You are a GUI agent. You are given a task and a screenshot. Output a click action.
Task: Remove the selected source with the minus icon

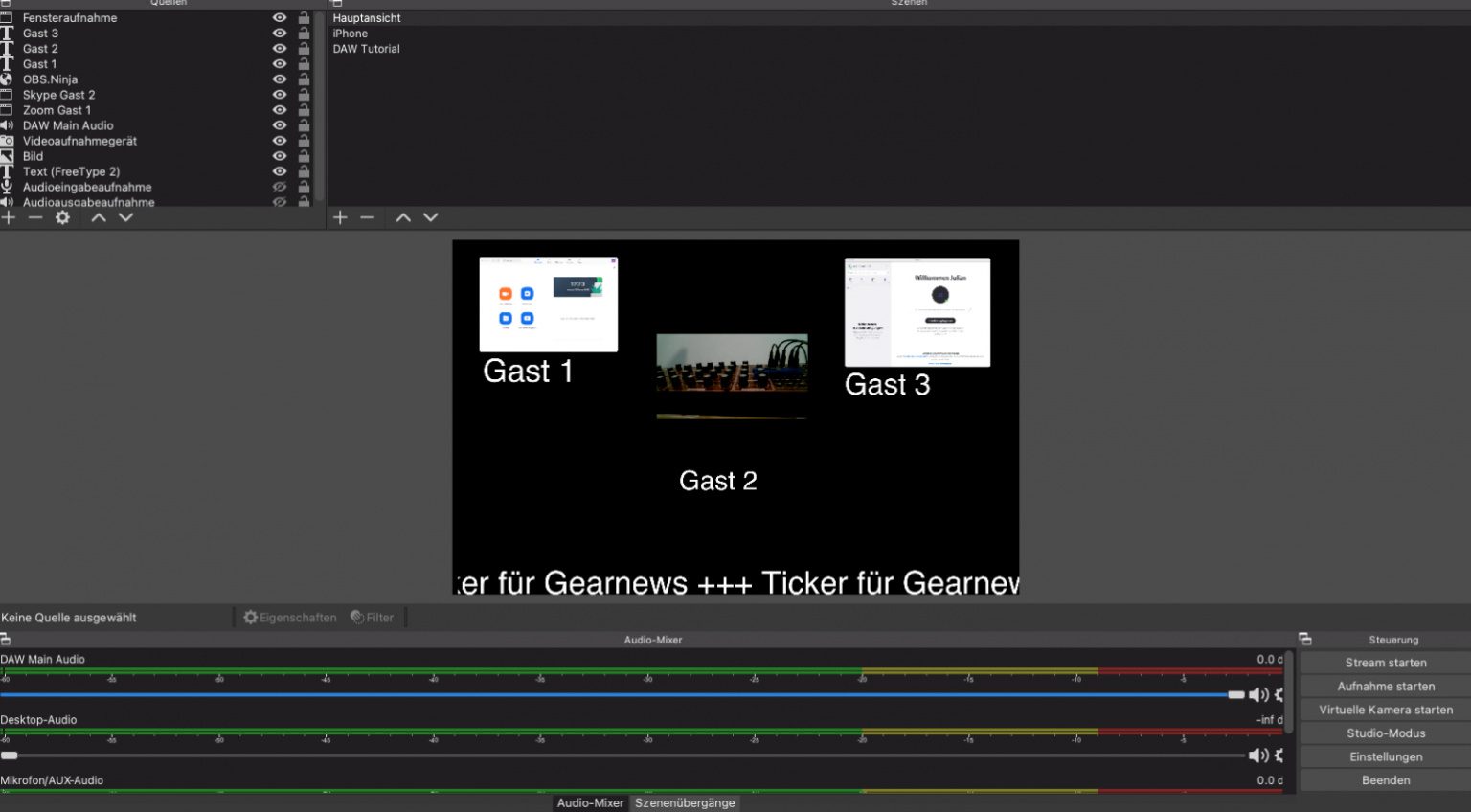tap(35, 218)
